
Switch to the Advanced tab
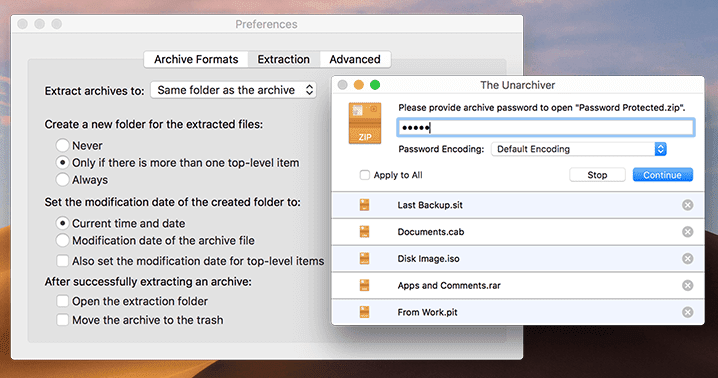click(355, 59)
